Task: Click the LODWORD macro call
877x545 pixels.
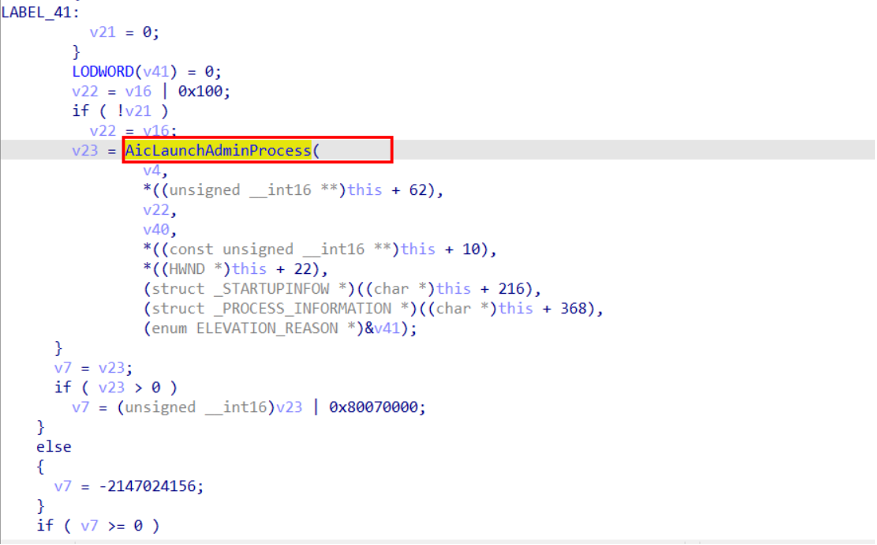Action: pos(105,71)
